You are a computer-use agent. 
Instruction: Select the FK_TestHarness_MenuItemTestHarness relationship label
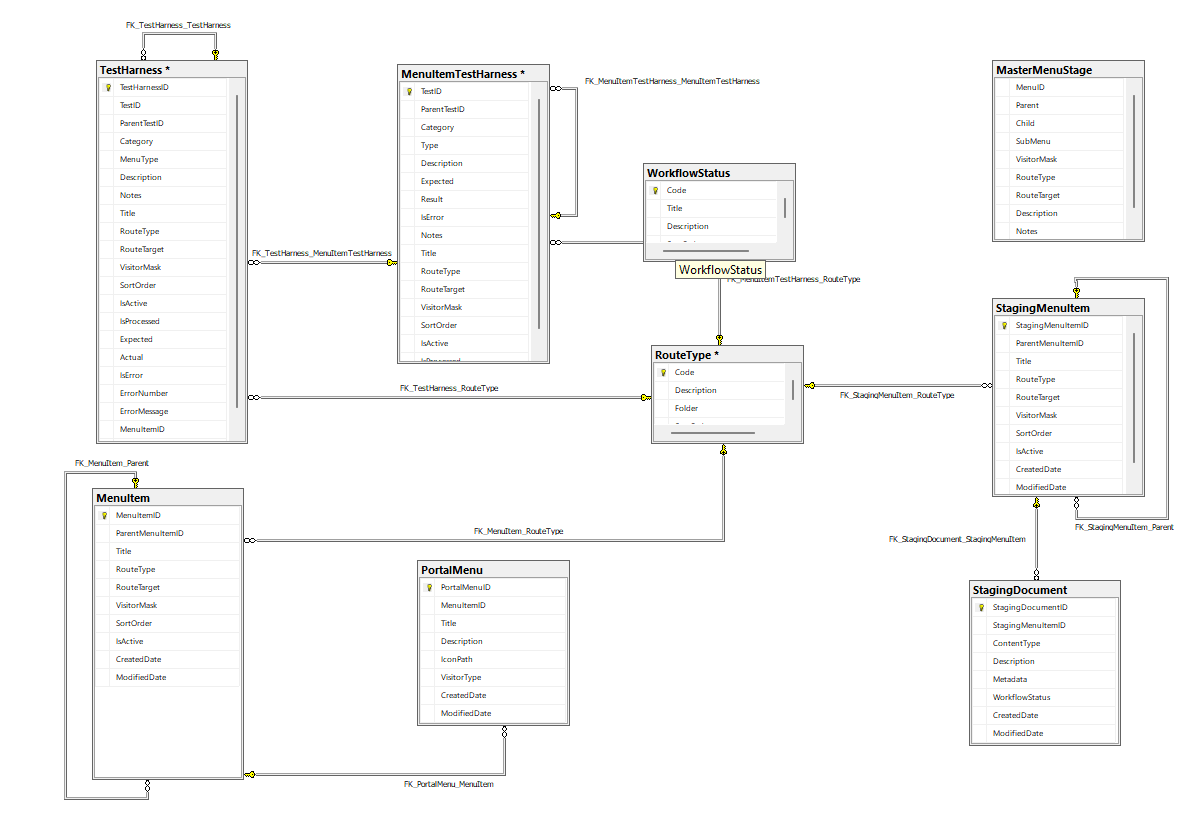322,253
